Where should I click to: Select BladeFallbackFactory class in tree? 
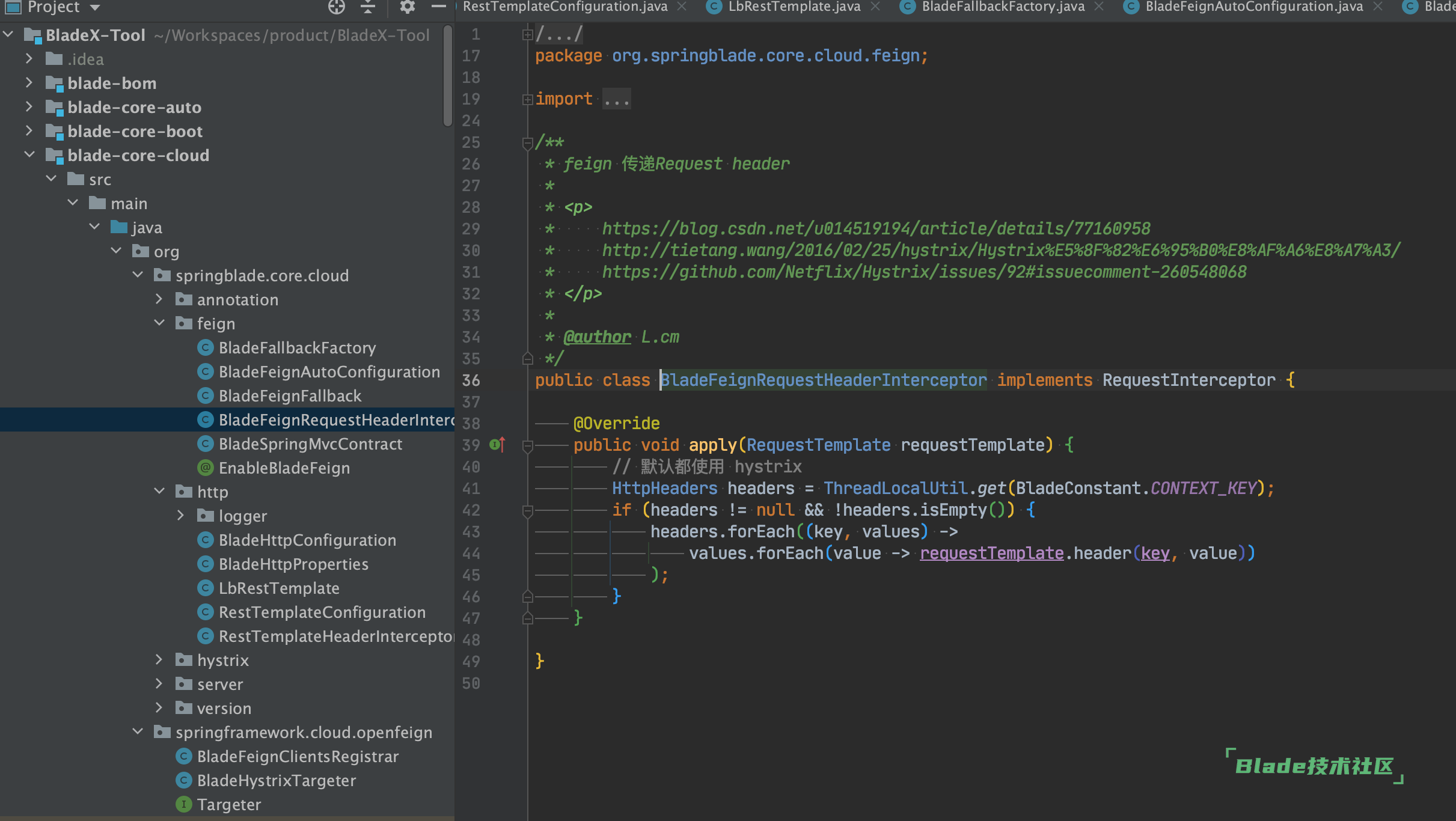tap(297, 347)
